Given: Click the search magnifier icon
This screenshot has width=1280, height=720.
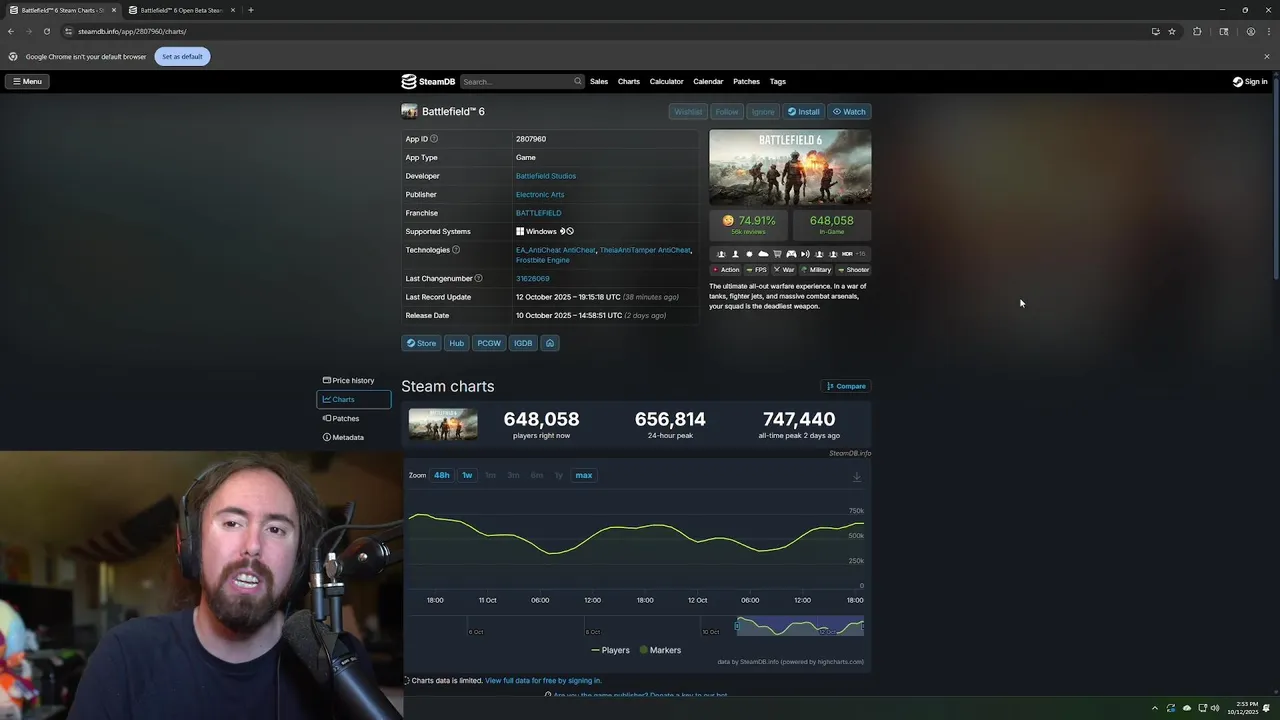Looking at the screenshot, I should tap(577, 81).
